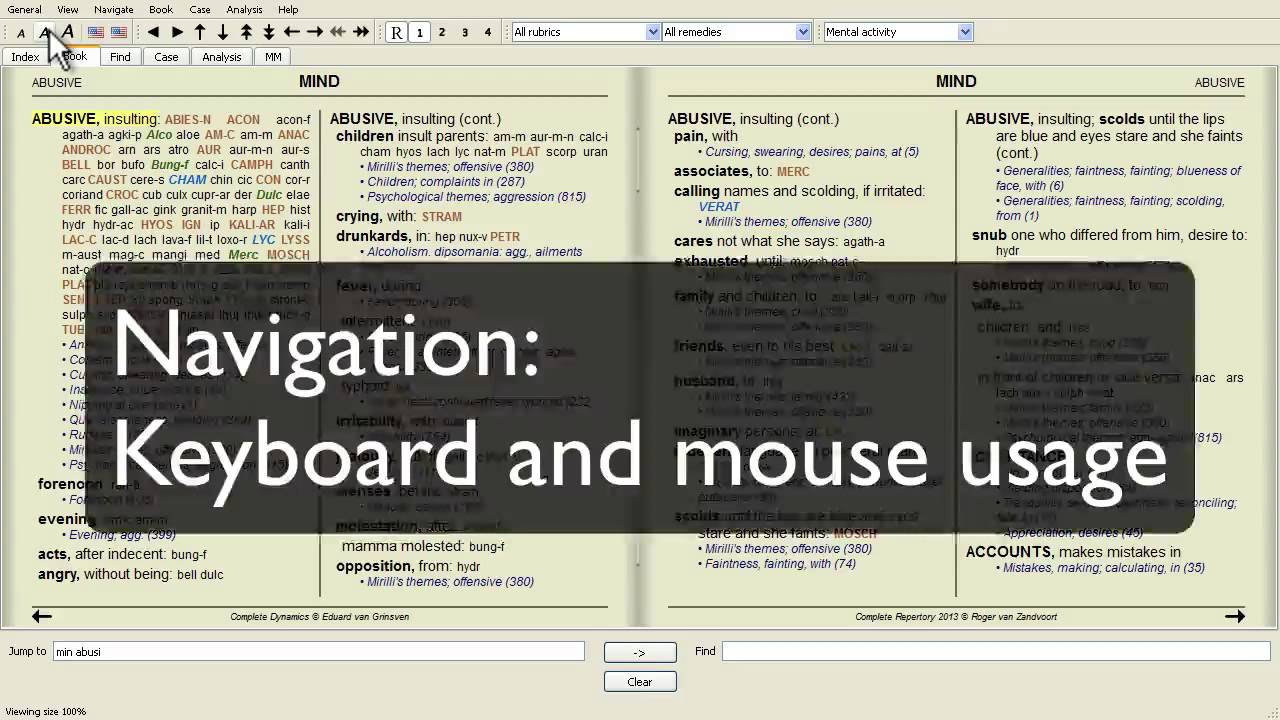1280x720 pixels.
Task: Toggle remedy grade 2 filter
Action: [x=442, y=33]
